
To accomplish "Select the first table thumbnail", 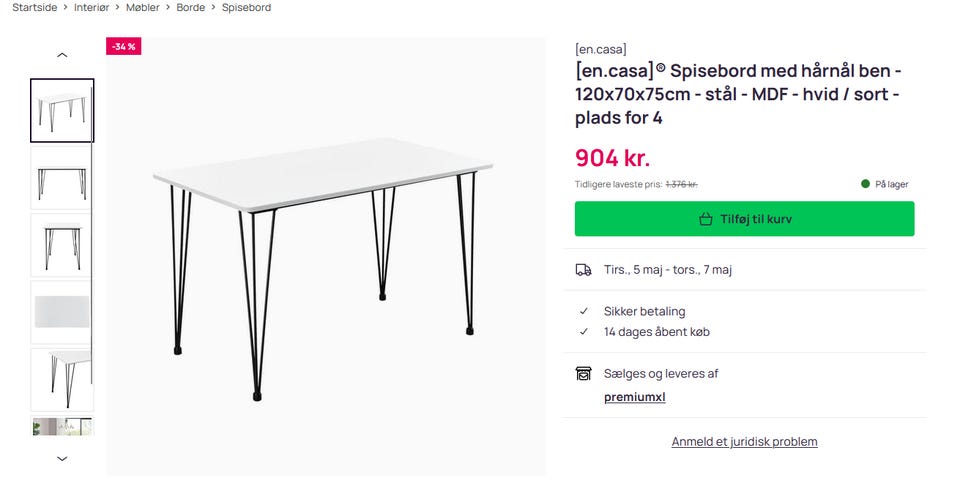I will point(62,110).
